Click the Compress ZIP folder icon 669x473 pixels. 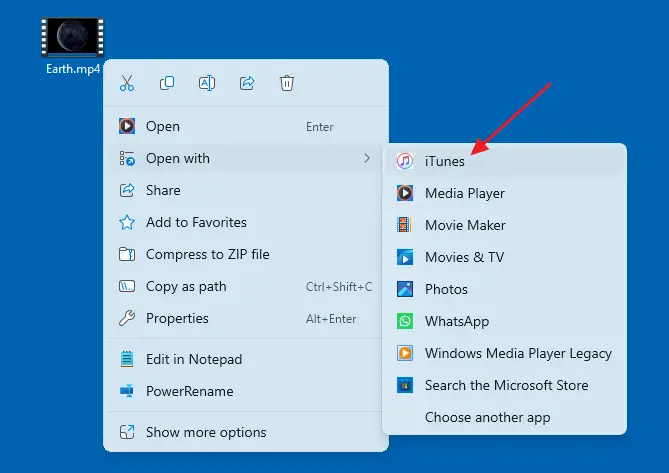pyautogui.click(x=127, y=254)
